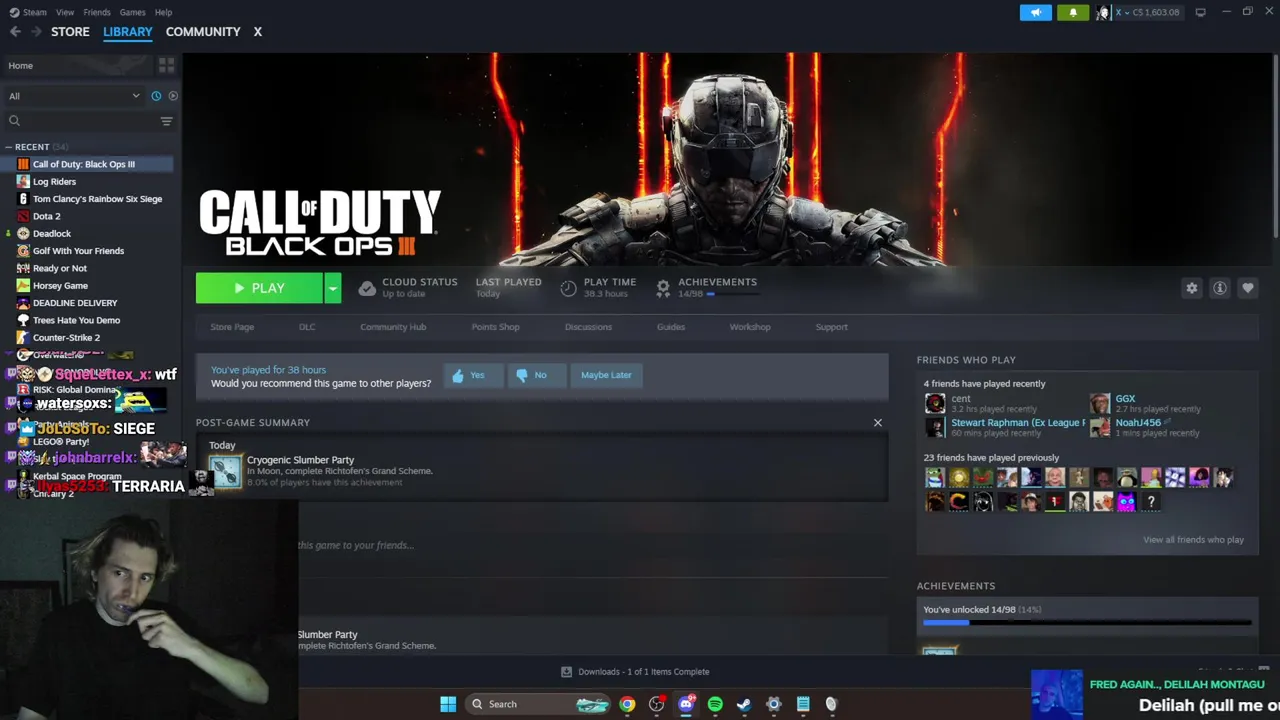Select Ready or Not in library
This screenshot has width=1280, height=720.
point(60,268)
